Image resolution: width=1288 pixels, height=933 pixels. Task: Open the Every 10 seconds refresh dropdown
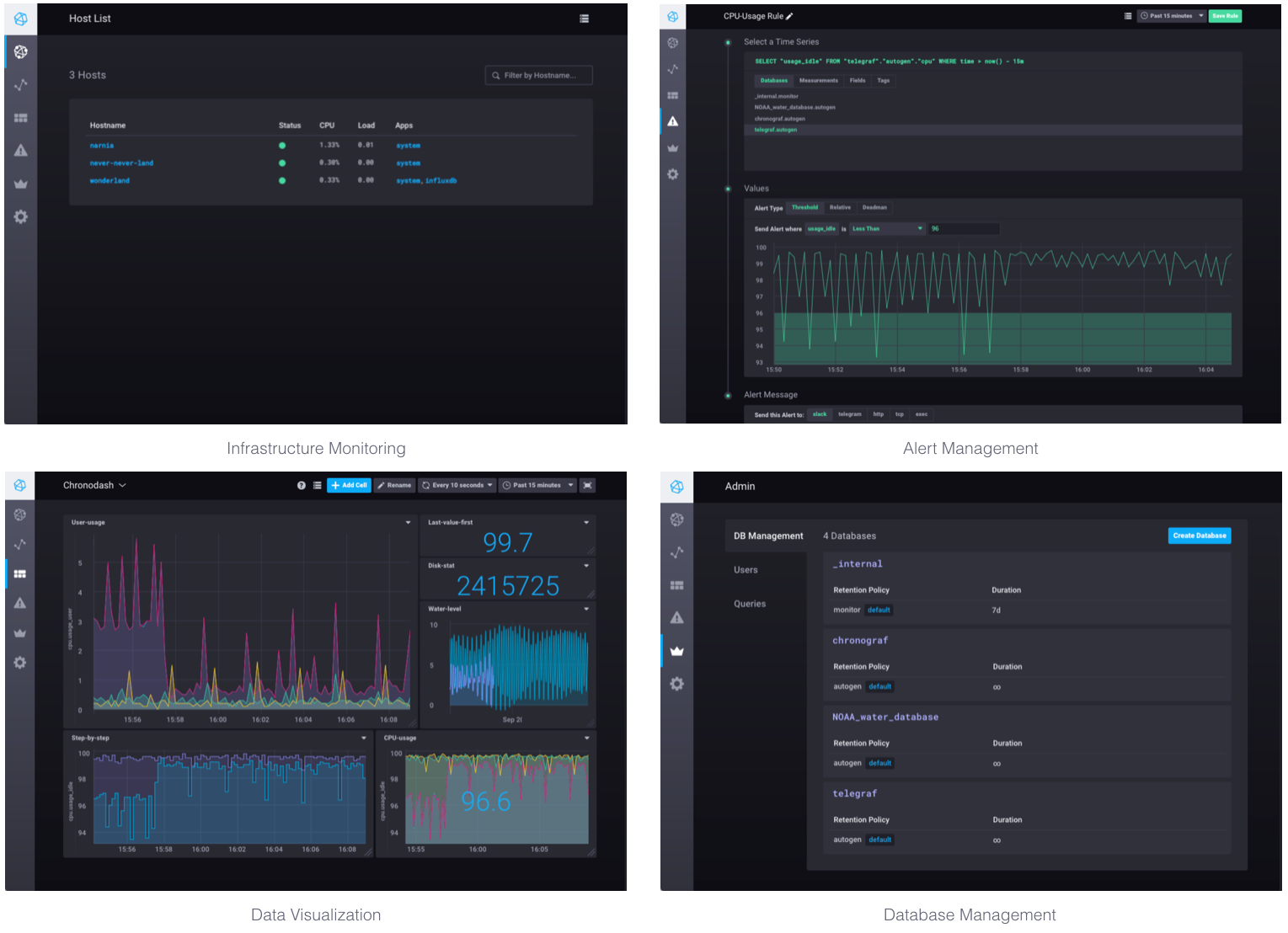457,485
